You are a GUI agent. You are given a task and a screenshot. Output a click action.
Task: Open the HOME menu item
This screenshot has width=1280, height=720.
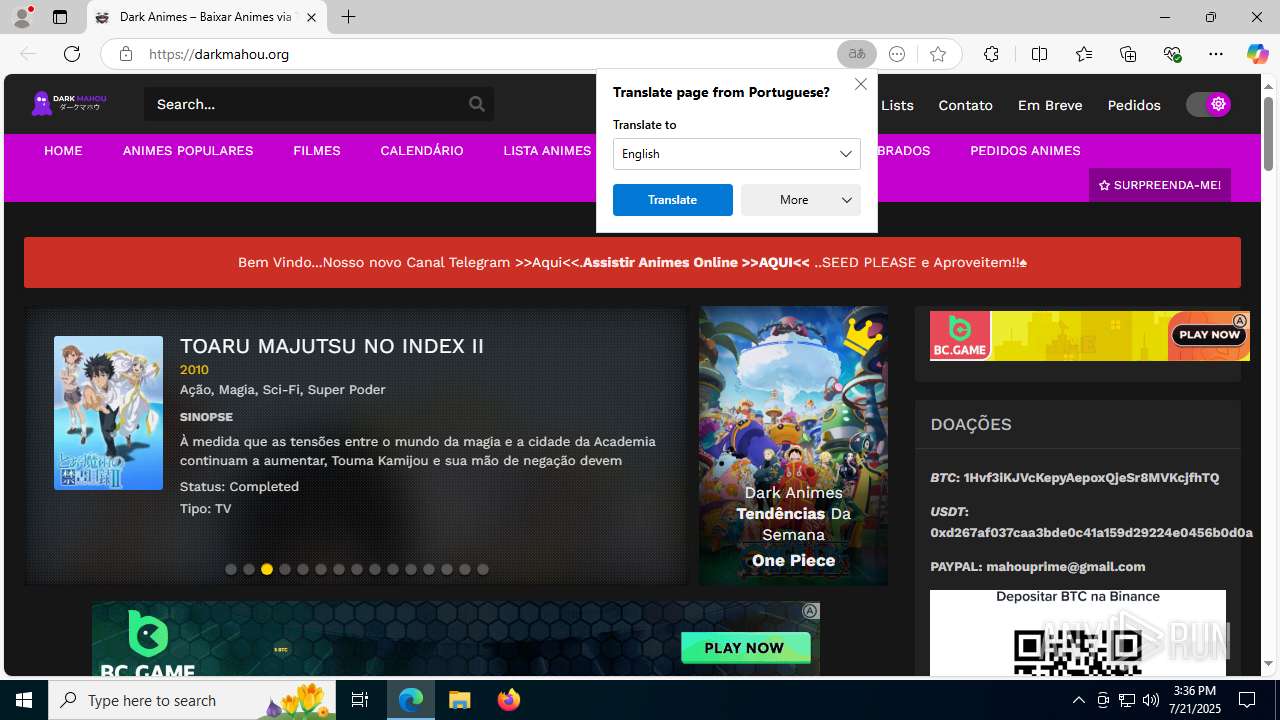point(63,151)
